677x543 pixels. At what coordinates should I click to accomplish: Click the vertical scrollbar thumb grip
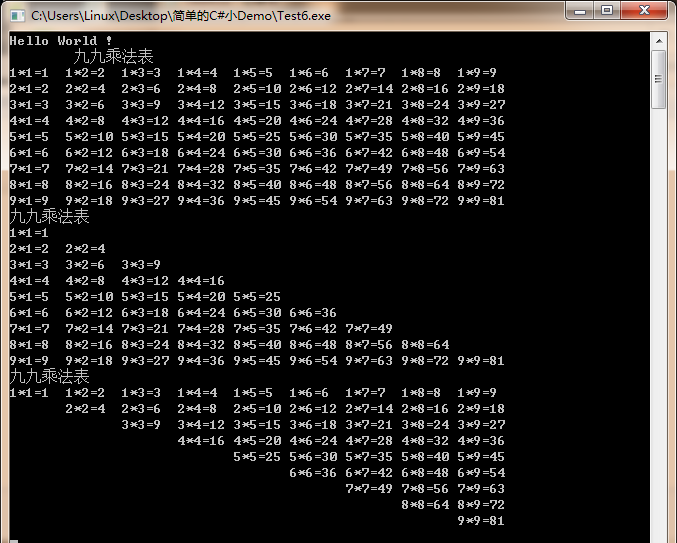(658, 79)
